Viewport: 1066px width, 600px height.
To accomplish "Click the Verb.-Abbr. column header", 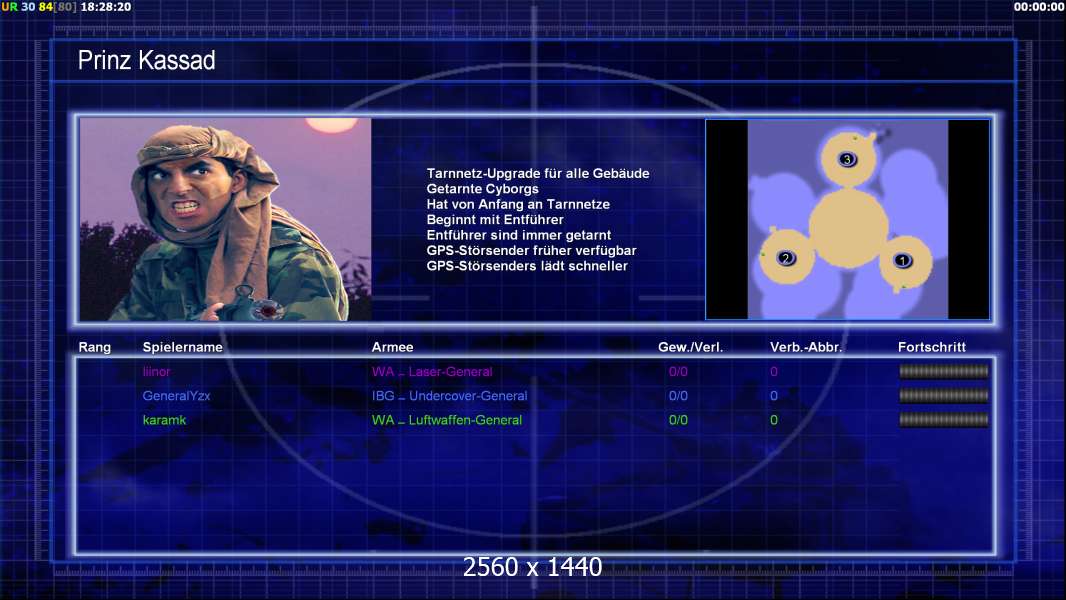I will click(806, 347).
